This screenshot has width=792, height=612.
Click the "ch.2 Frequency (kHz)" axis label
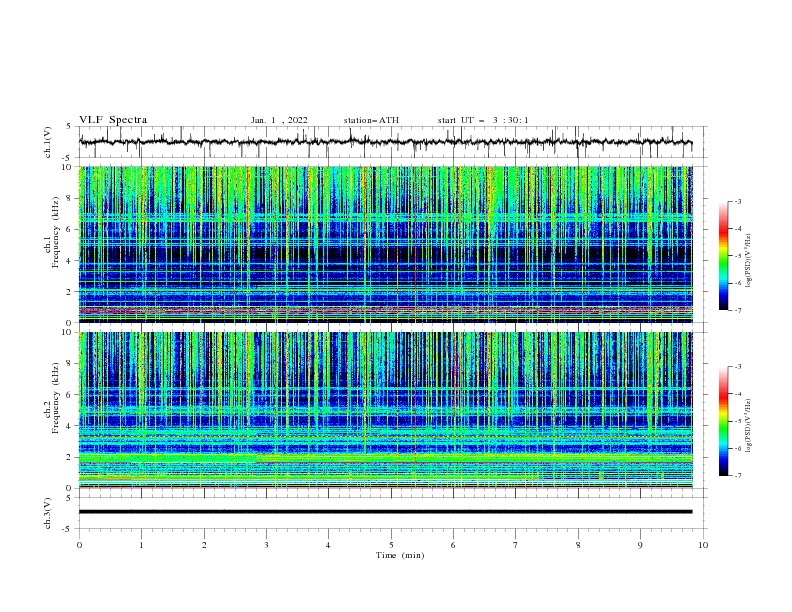pyautogui.click(x=53, y=398)
